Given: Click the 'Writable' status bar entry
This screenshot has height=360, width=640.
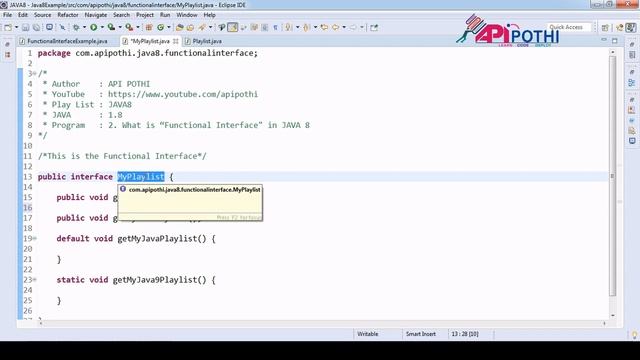Looking at the screenshot, I should 368,334.
